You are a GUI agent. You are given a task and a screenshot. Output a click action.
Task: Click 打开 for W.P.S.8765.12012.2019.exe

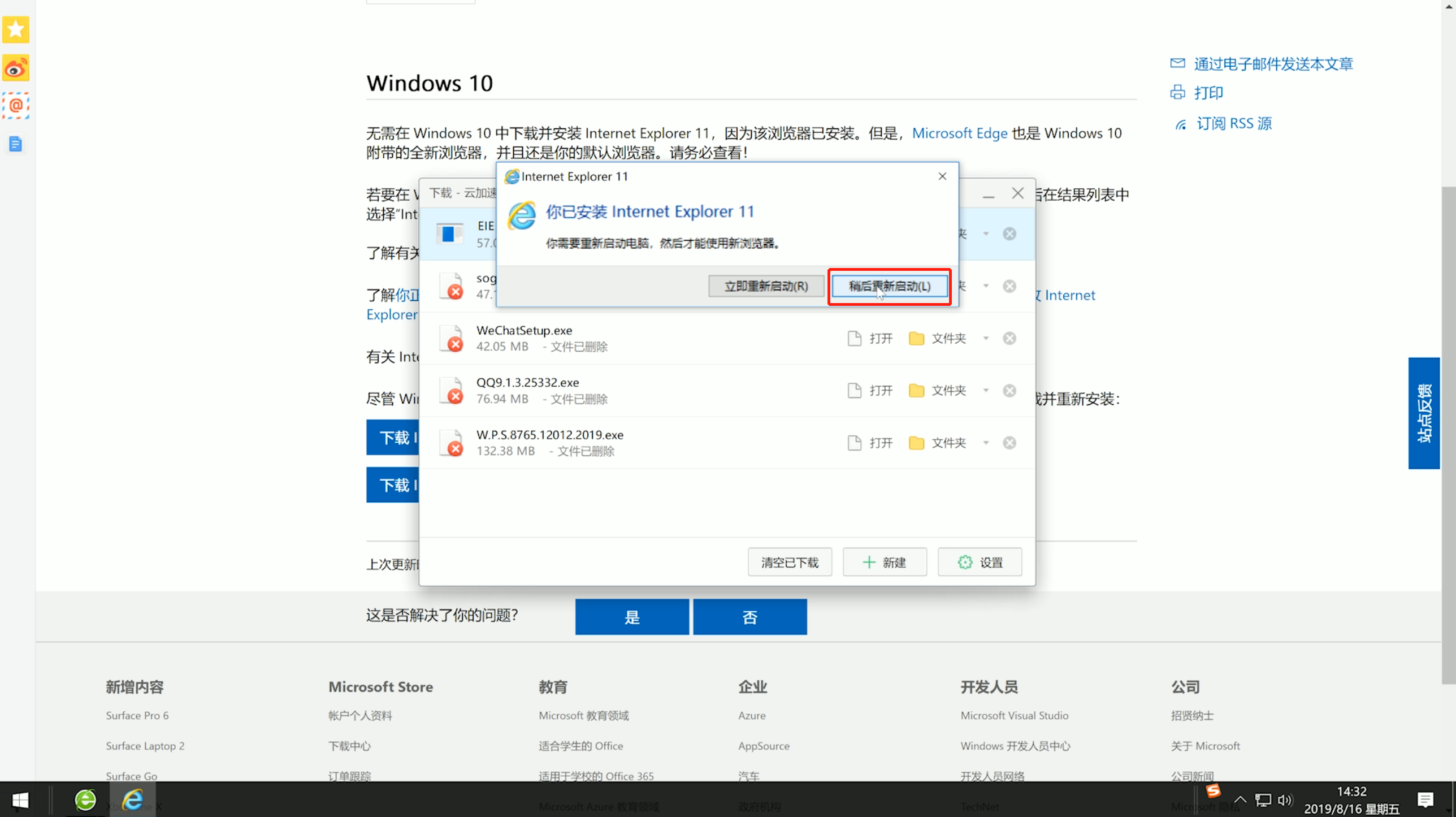point(870,443)
